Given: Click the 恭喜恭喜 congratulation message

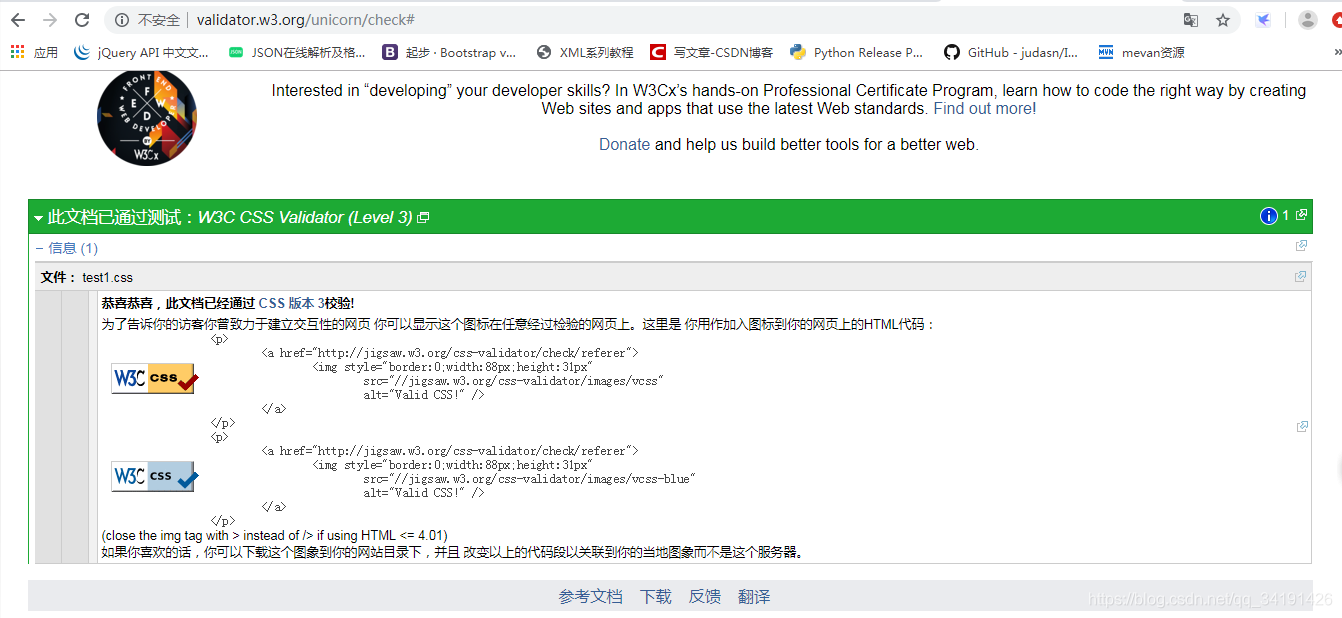Looking at the screenshot, I should 228,303.
